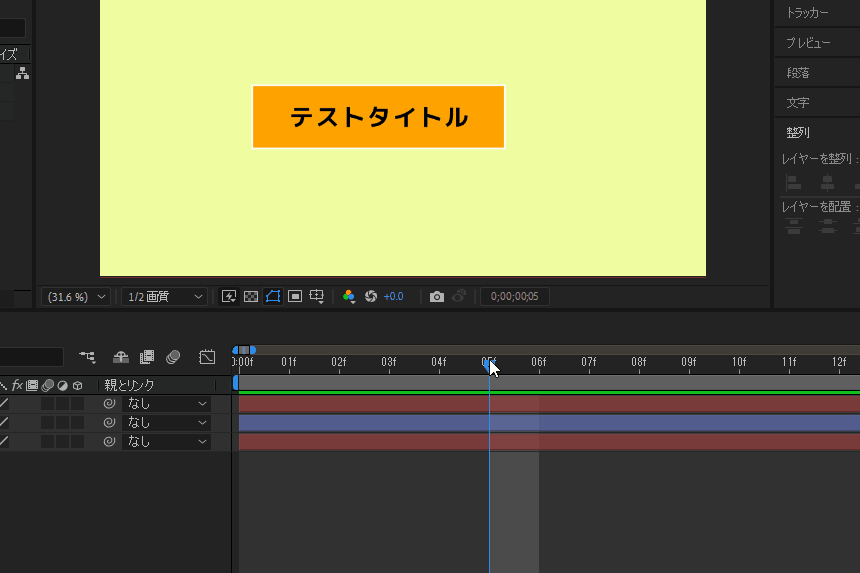Click the reset exposure aperture icon

tap(371, 297)
